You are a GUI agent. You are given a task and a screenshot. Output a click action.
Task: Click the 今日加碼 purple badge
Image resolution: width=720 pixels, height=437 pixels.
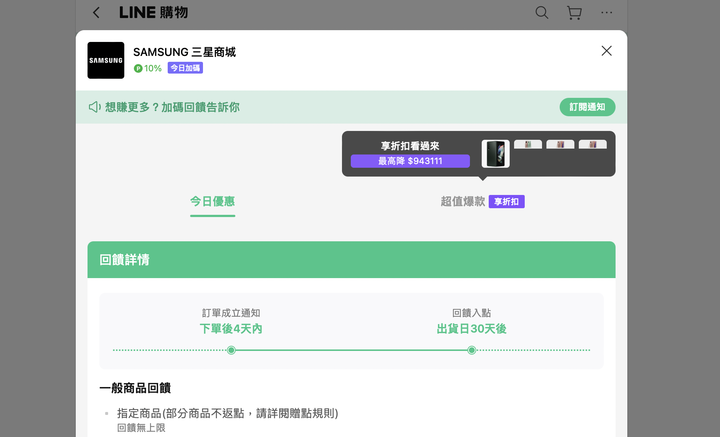click(x=185, y=68)
